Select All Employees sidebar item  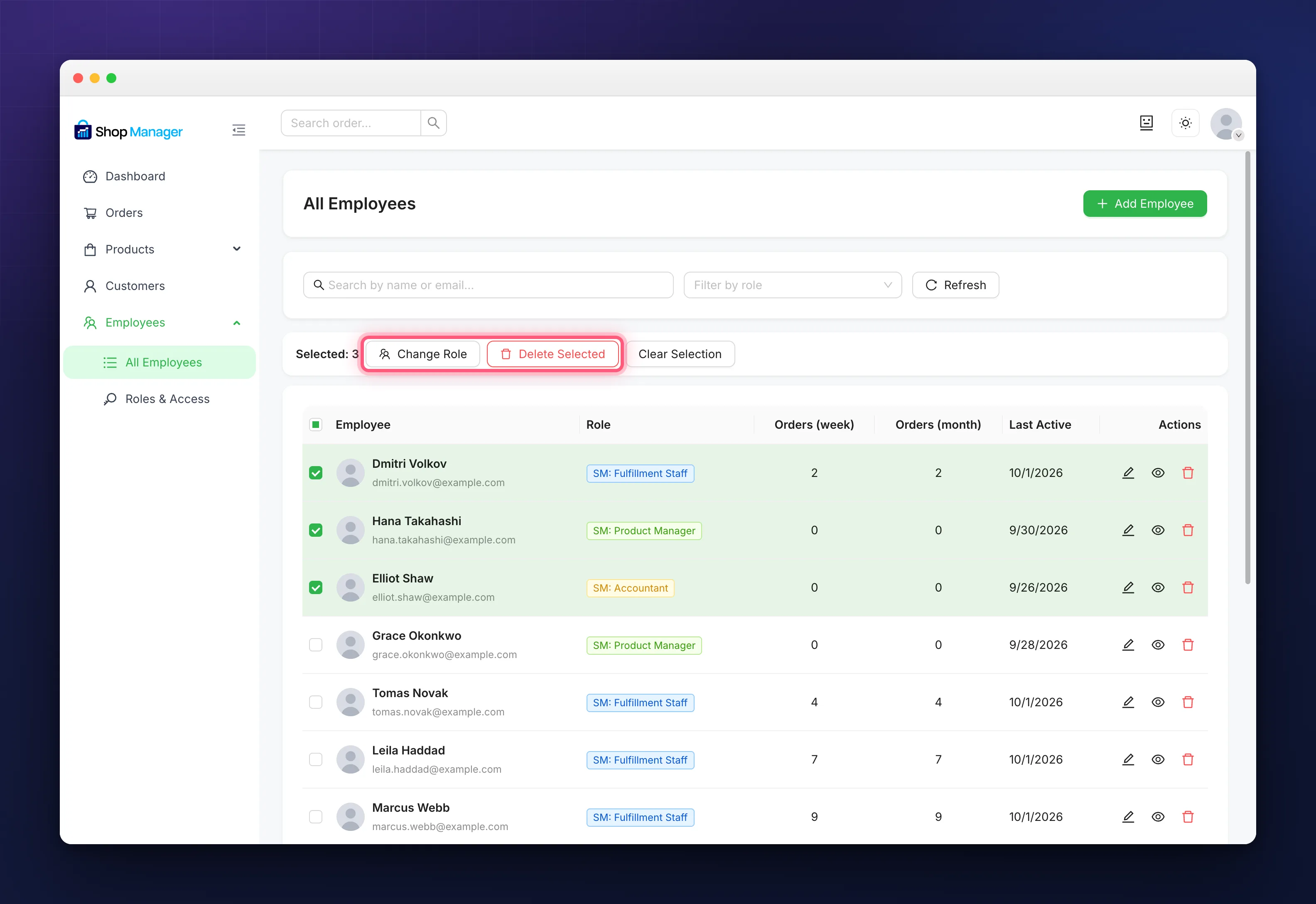click(x=160, y=363)
